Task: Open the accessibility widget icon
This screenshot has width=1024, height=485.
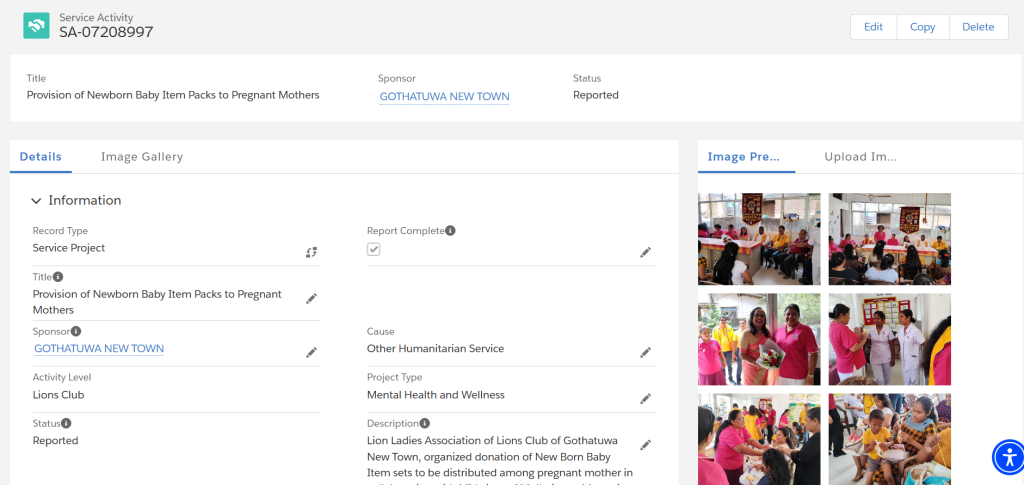Action: pos(1009,457)
